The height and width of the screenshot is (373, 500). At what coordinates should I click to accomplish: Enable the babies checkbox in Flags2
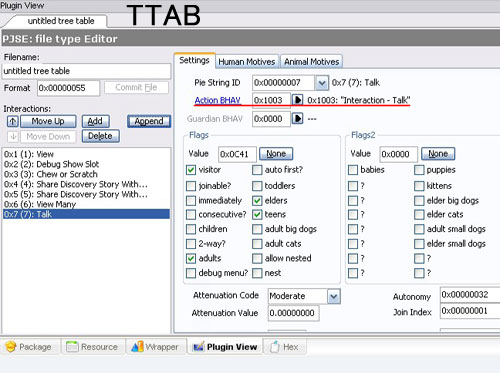pos(353,170)
